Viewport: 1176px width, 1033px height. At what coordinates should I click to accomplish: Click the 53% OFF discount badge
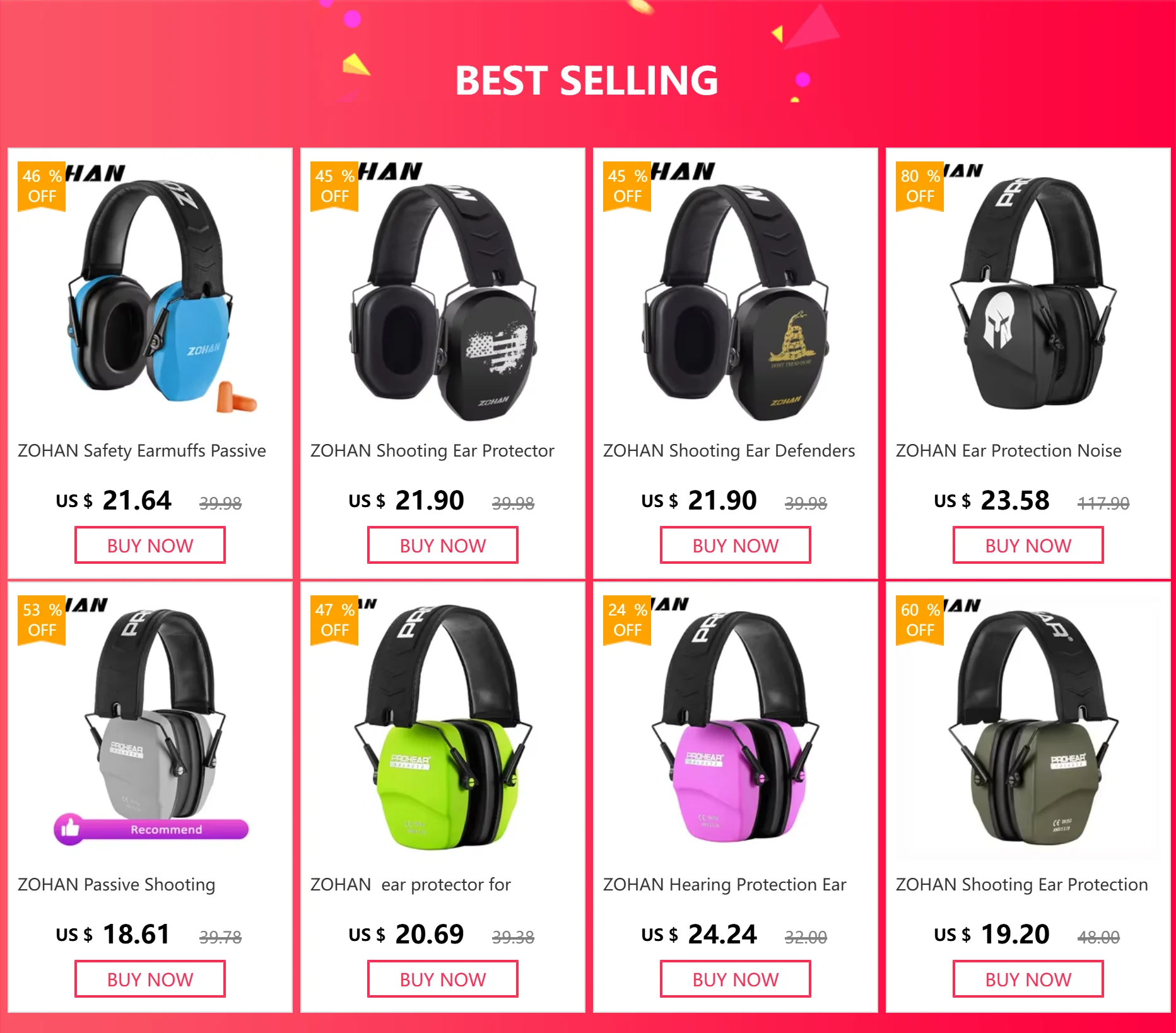point(42,620)
